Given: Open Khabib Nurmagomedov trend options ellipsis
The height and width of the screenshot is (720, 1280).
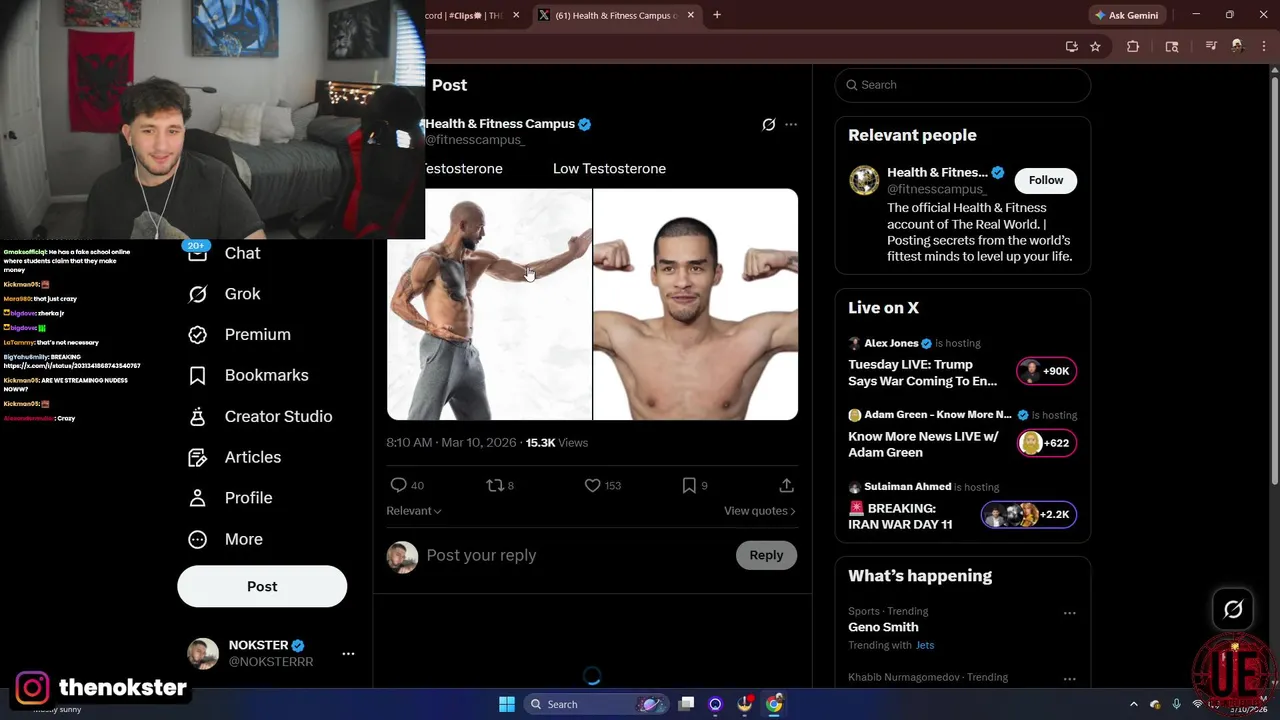Looking at the screenshot, I should (1069, 679).
